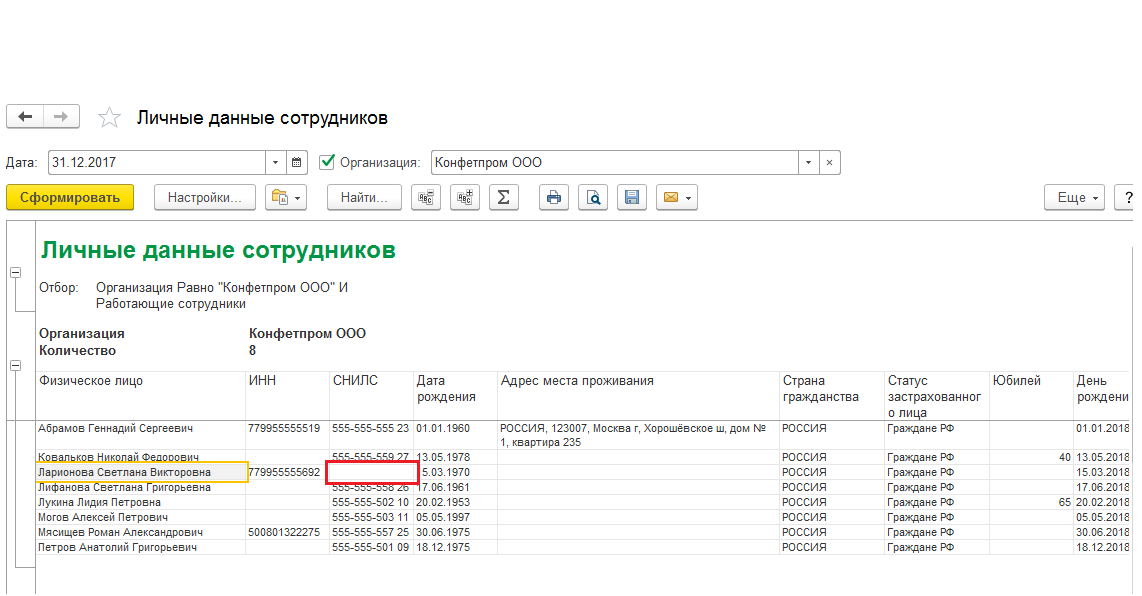Image resolution: width=1142 pixels, height=596 pixels.
Task: Collapse the report header group
Action: click(15, 273)
